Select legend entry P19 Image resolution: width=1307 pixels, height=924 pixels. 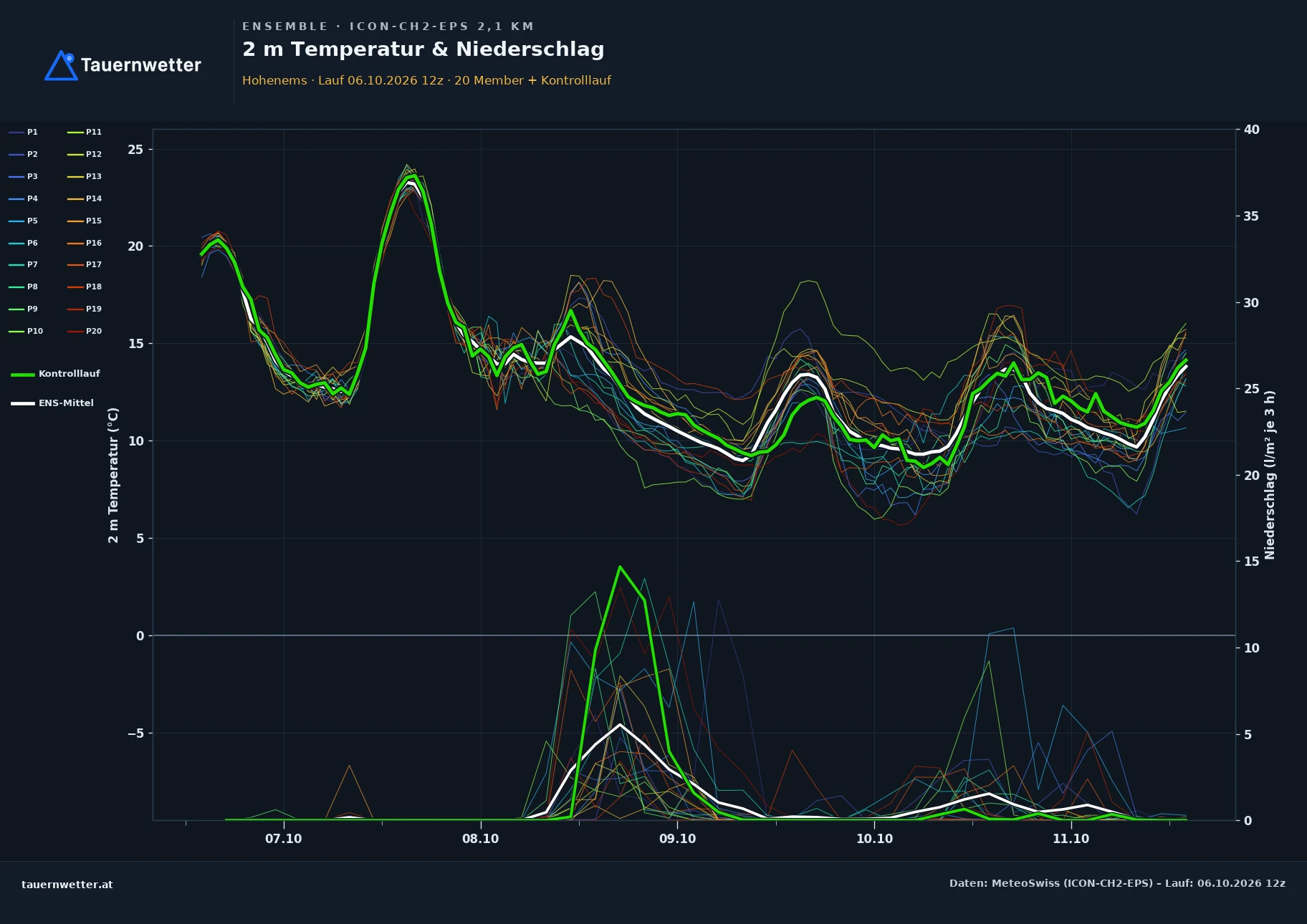(x=85, y=309)
